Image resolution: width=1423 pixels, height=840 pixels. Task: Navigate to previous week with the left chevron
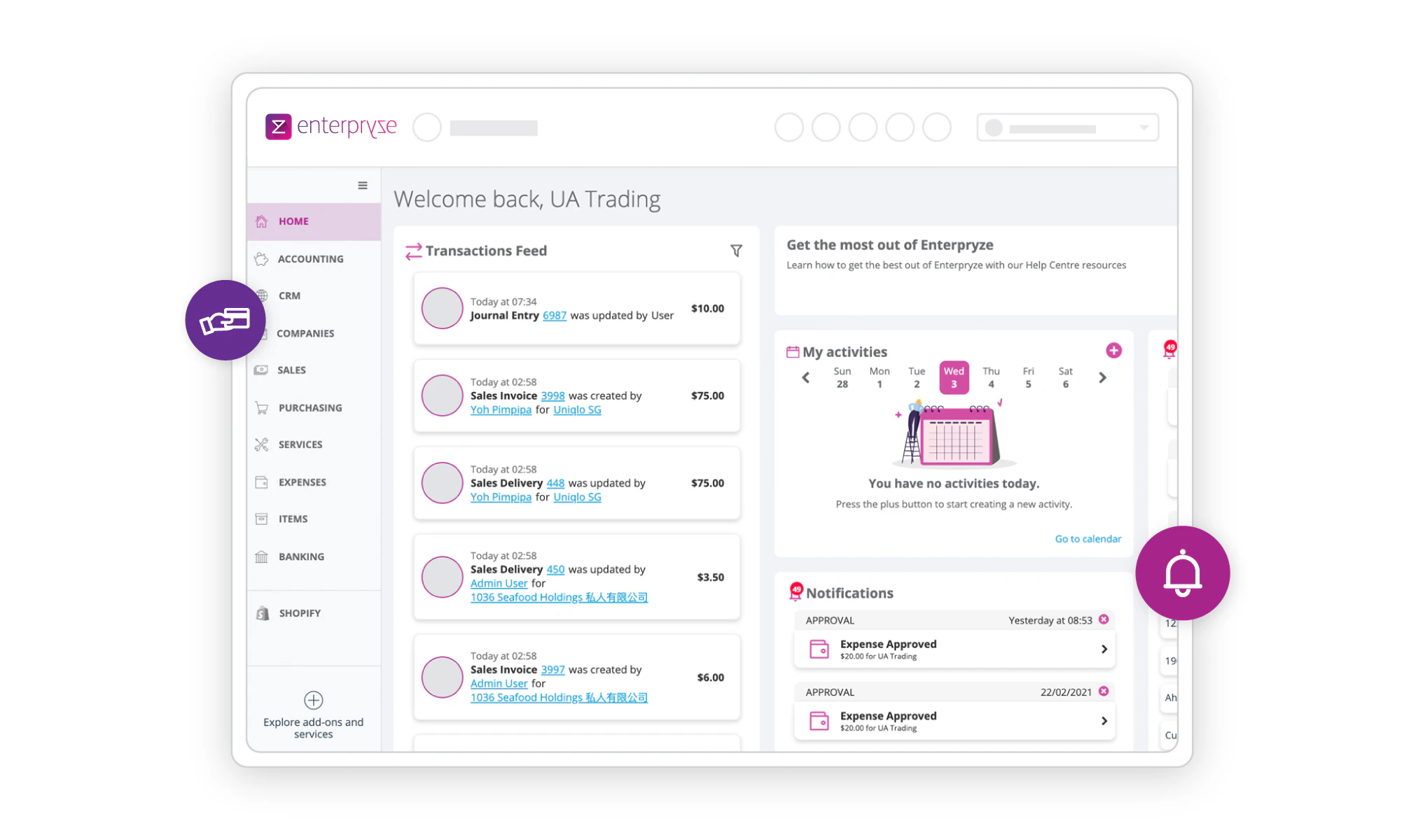pos(805,377)
